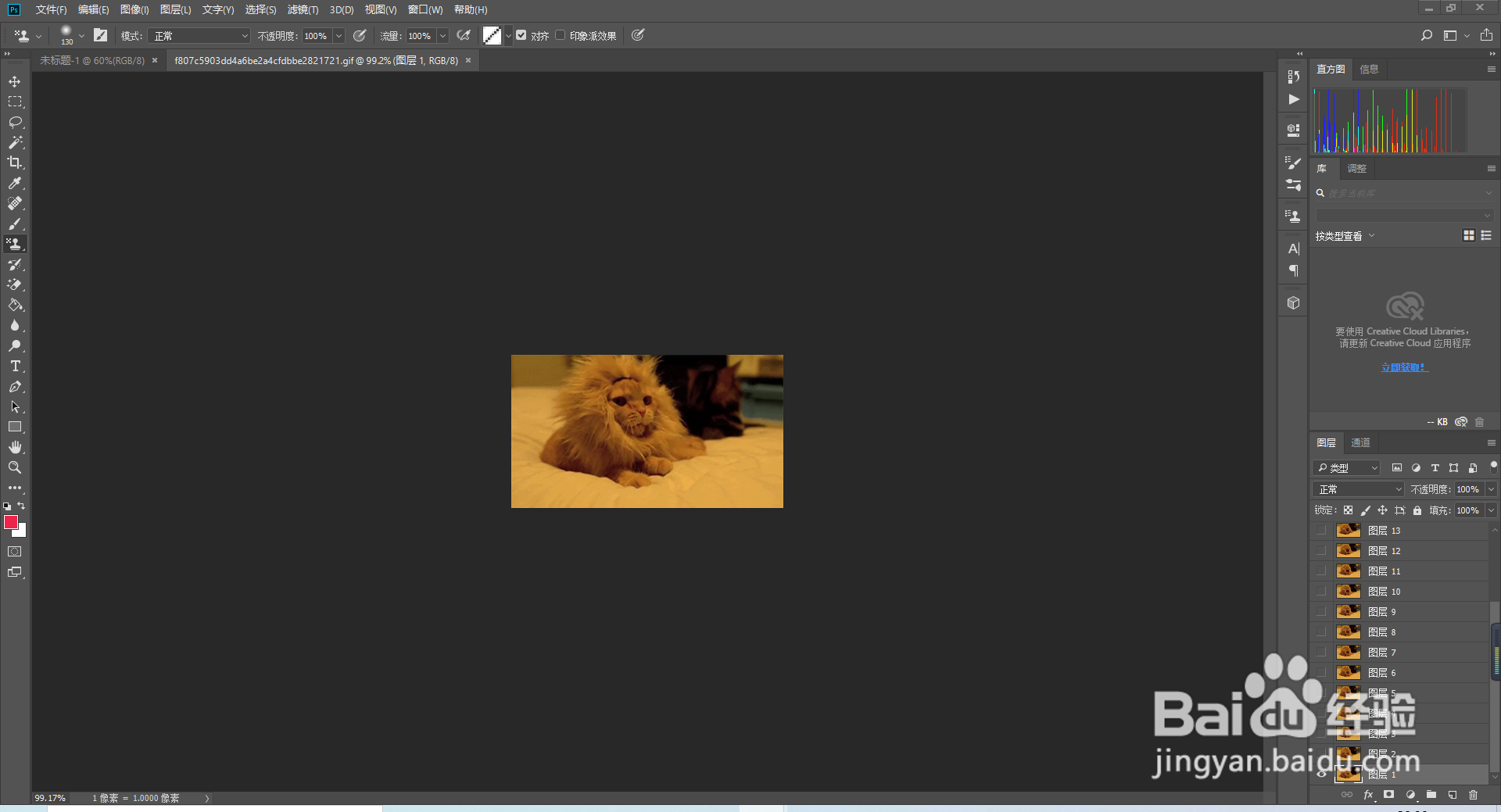Open the brush mode dropdown in the options bar
The width and height of the screenshot is (1501, 812).
click(x=198, y=35)
